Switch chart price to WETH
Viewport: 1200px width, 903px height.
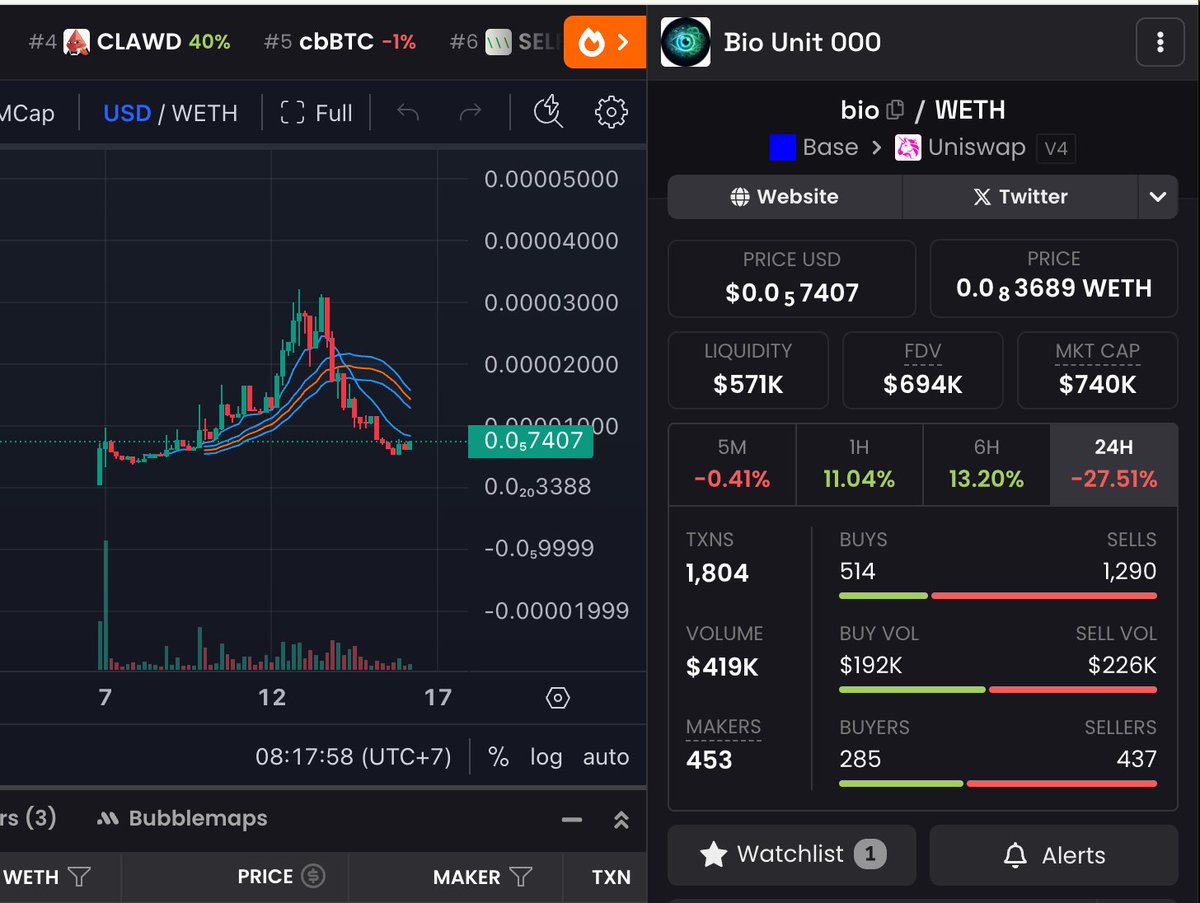tap(205, 113)
